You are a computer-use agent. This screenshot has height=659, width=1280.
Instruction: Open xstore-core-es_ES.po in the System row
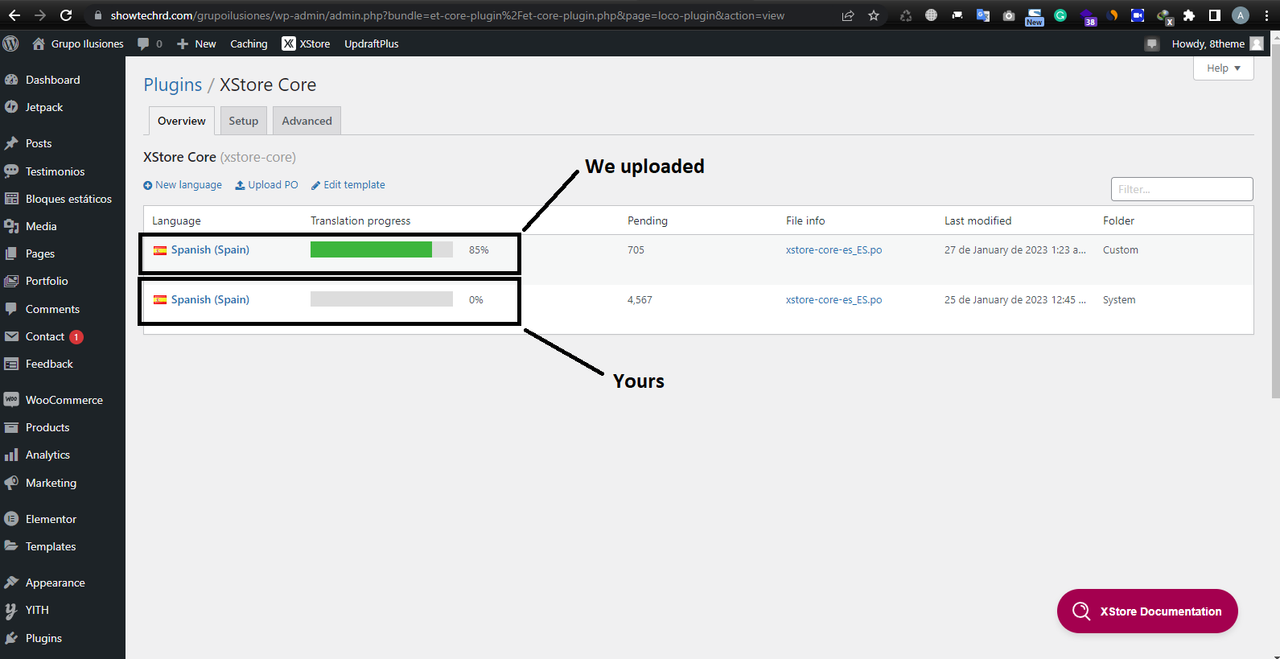[834, 300]
